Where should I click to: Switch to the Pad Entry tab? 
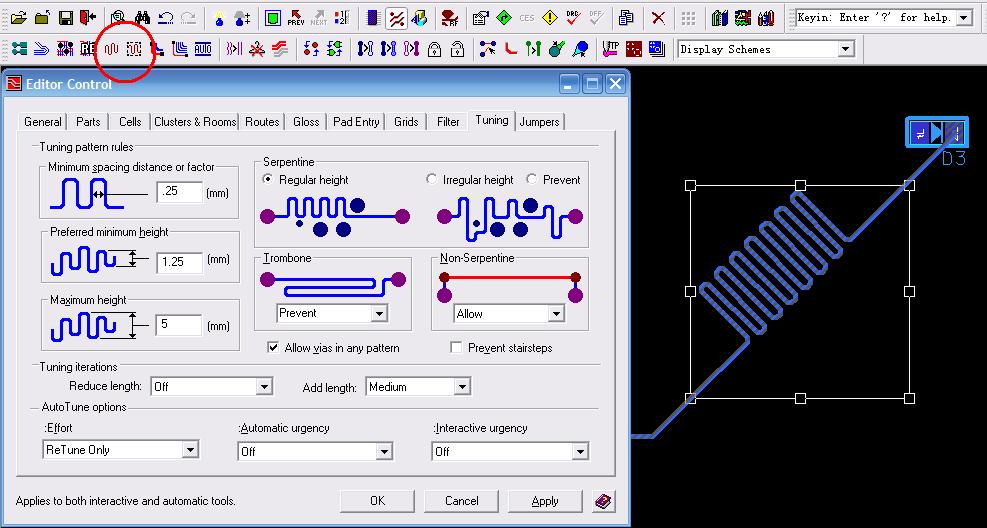click(x=356, y=122)
